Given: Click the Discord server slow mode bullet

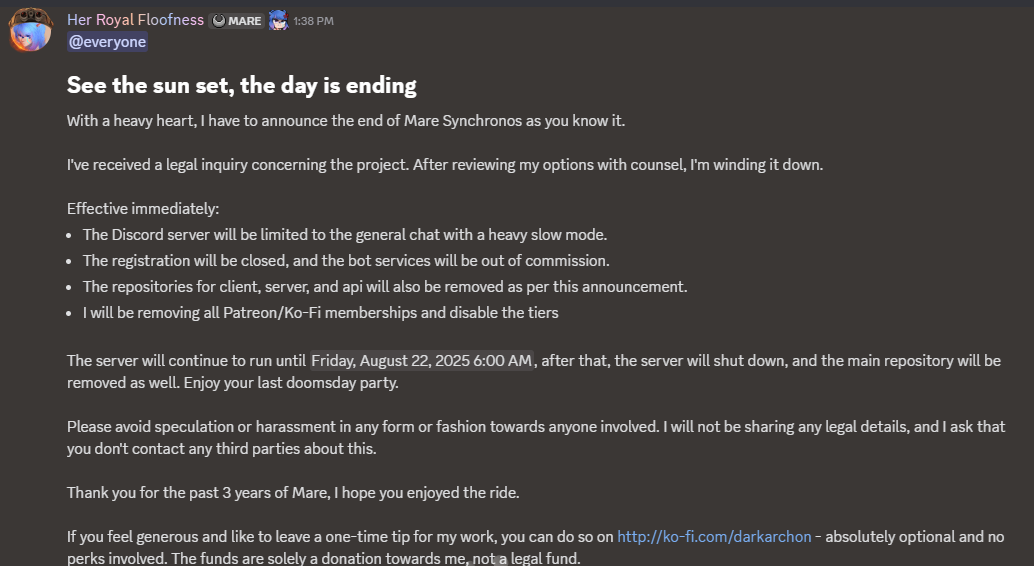Looking at the screenshot, I should click(x=345, y=235).
